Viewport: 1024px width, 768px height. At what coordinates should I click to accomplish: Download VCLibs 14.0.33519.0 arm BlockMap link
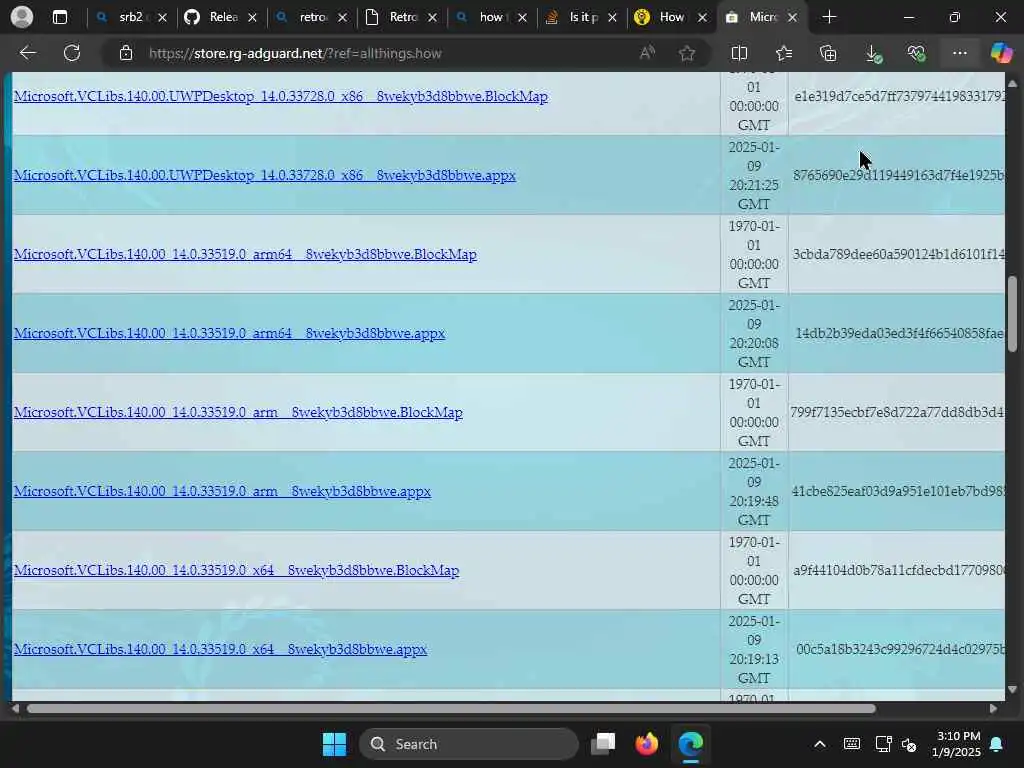238,413
